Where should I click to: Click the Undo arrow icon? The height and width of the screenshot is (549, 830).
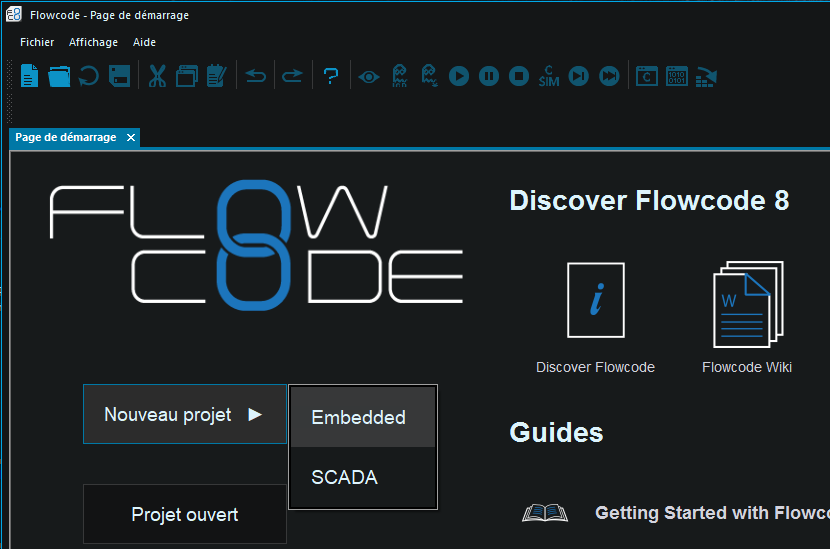(x=256, y=76)
